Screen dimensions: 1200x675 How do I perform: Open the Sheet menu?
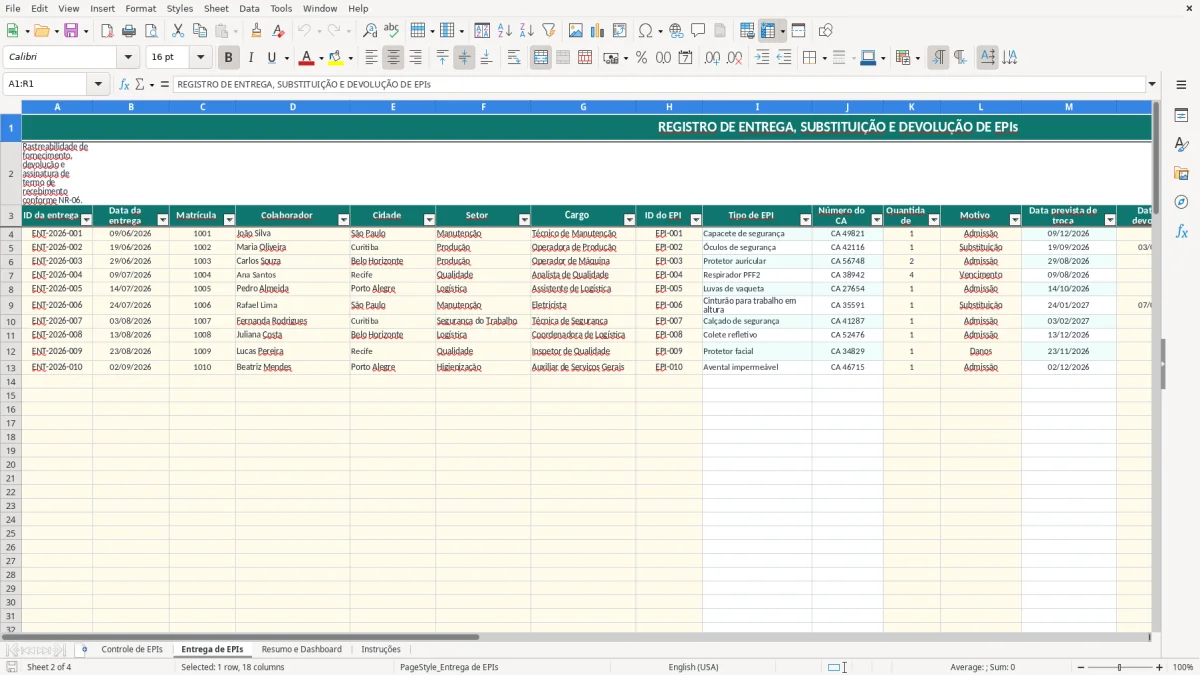(216, 8)
